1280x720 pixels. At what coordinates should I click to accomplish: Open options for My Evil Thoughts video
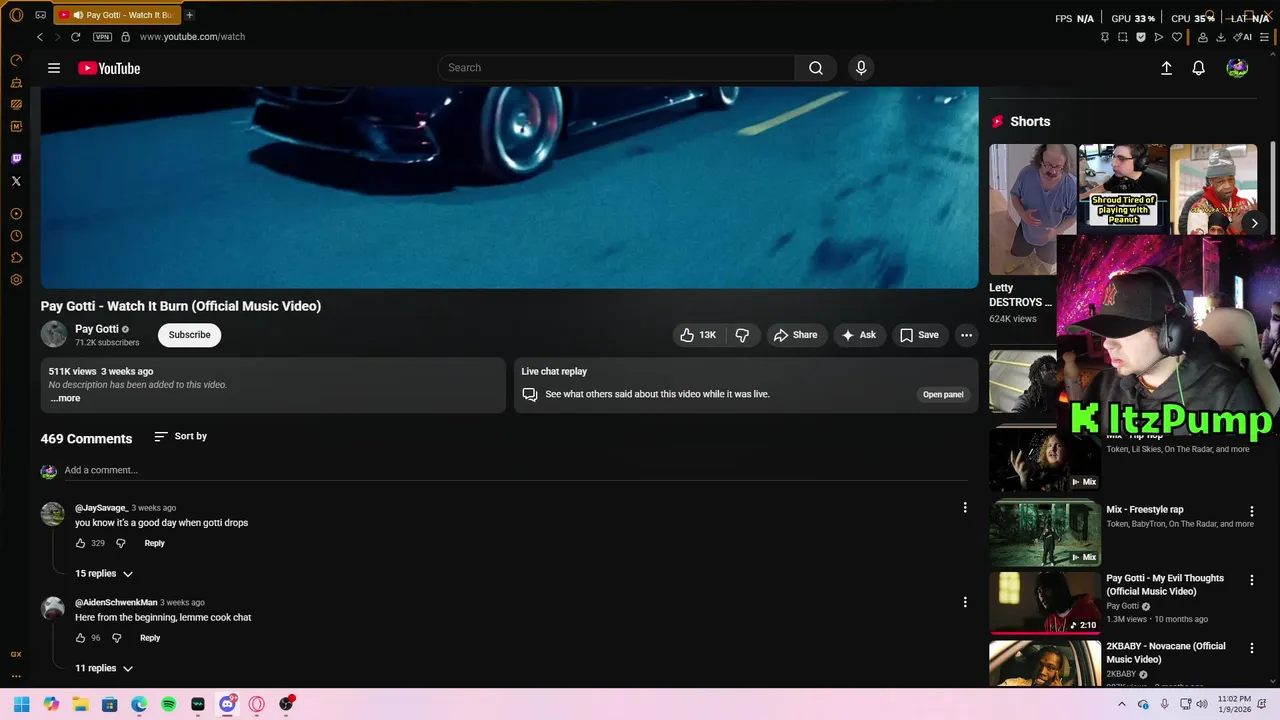coord(1251,580)
